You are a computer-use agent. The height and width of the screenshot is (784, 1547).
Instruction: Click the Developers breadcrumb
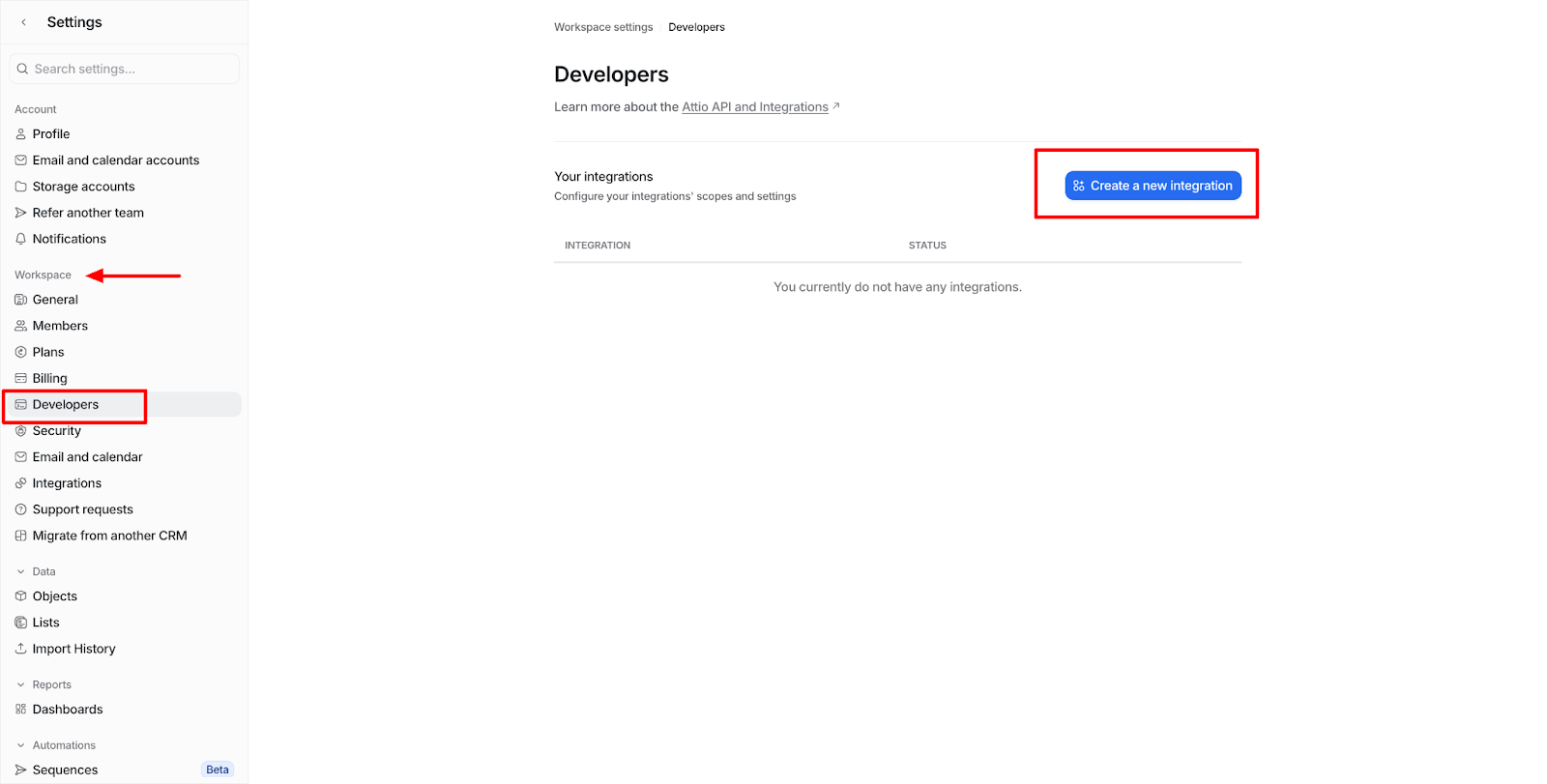[x=696, y=27]
